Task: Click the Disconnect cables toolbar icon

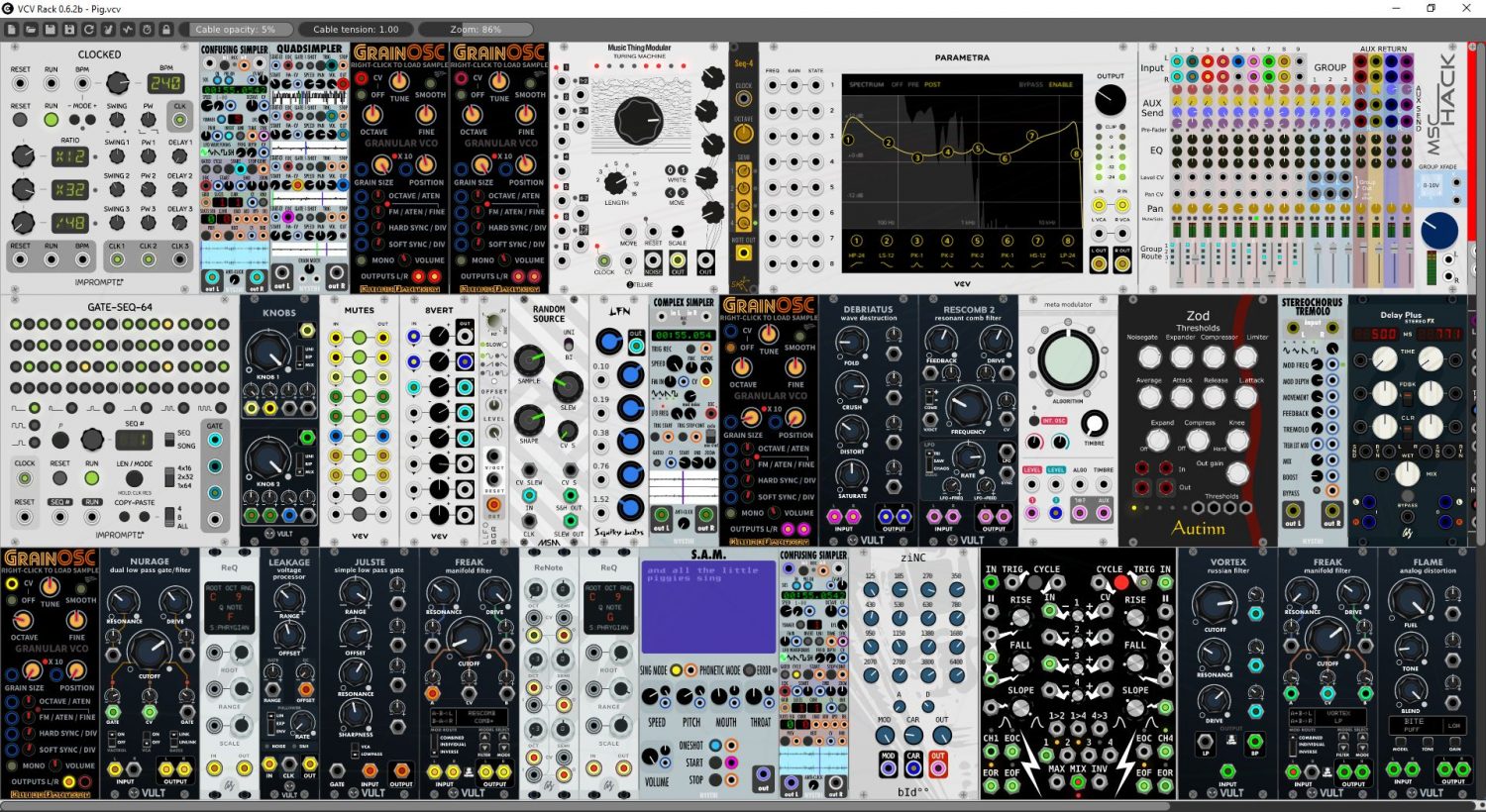Action: pos(108,30)
